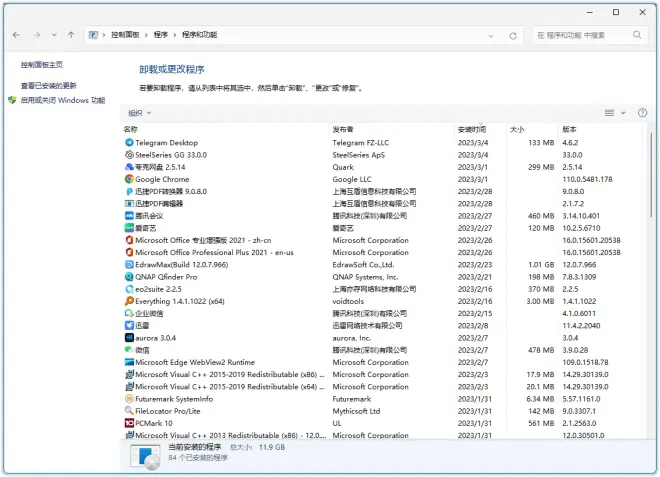Select the 133 MB size cell

point(541,143)
